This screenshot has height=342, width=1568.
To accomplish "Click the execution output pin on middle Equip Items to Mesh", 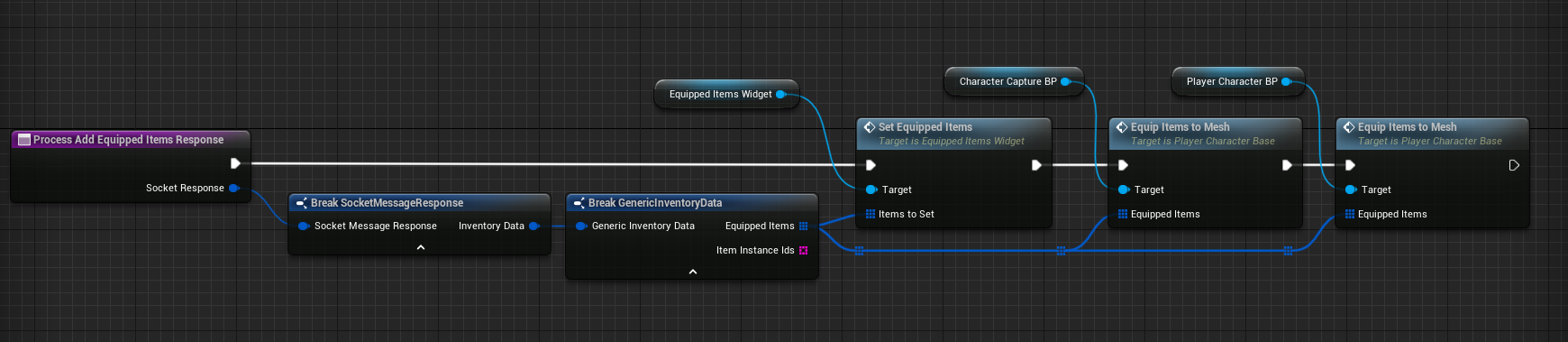I will tap(1287, 165).
